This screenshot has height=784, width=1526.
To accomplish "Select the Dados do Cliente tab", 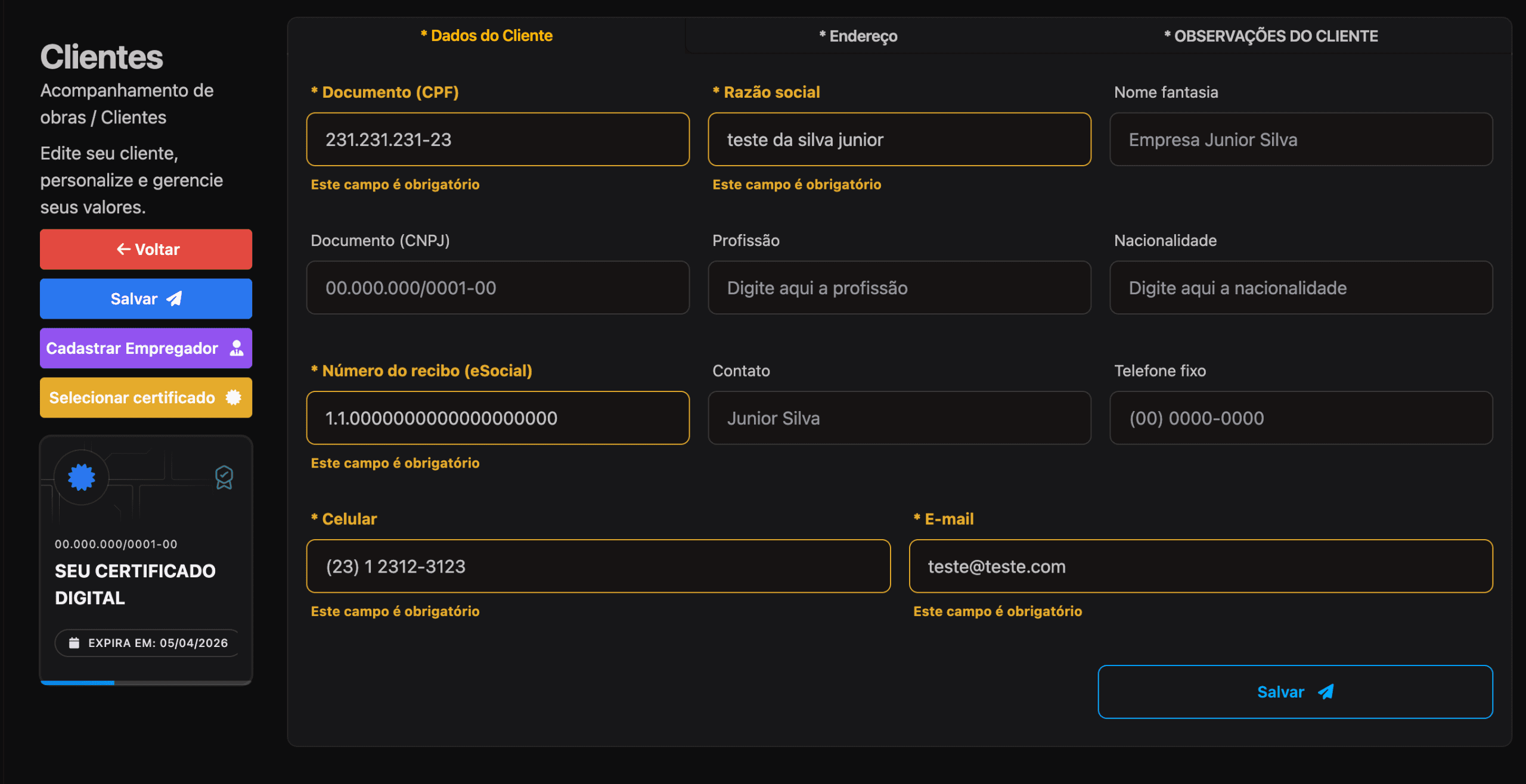I will [486, 36].
